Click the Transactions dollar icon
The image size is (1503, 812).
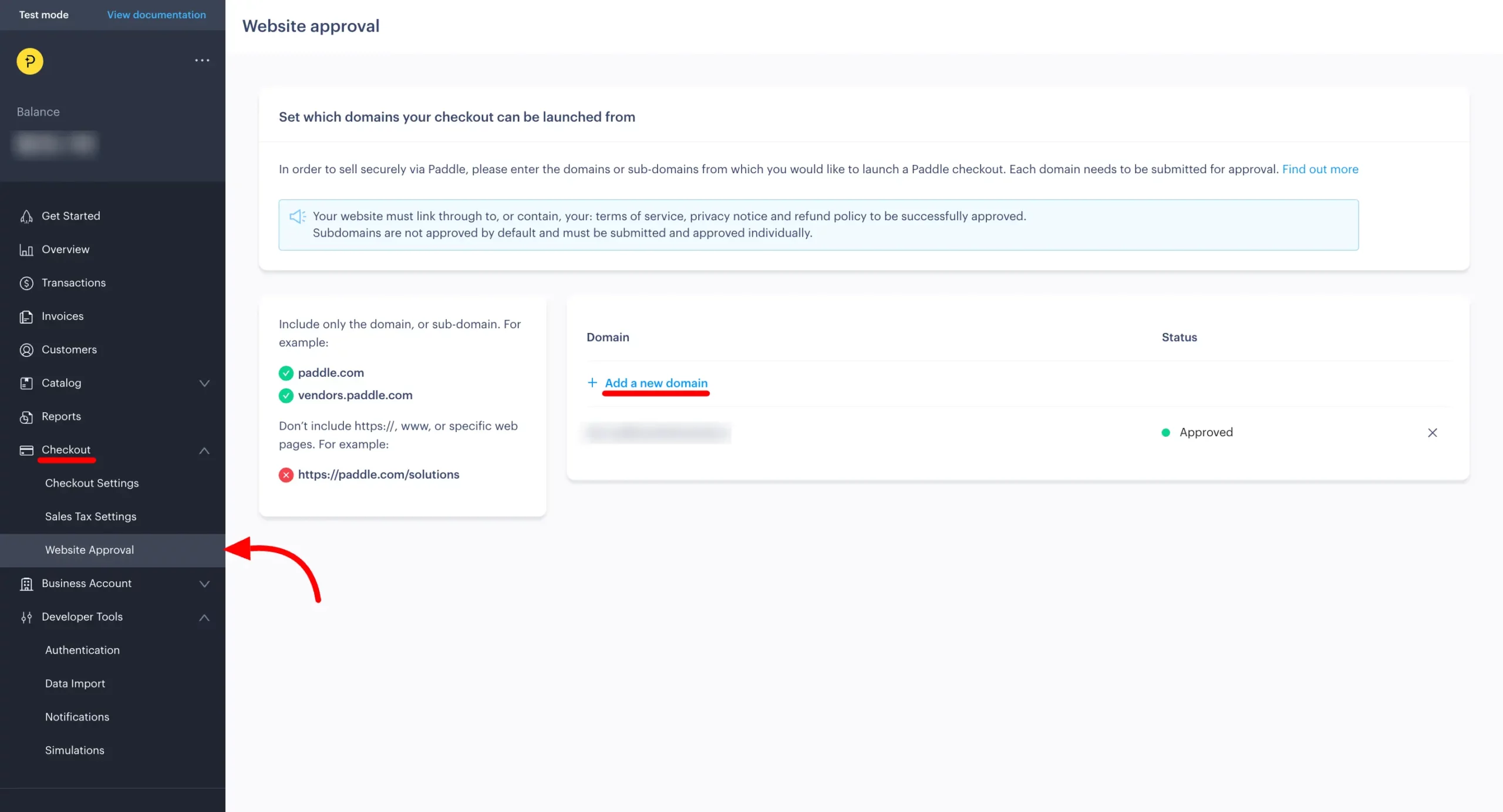click(26, 283)
